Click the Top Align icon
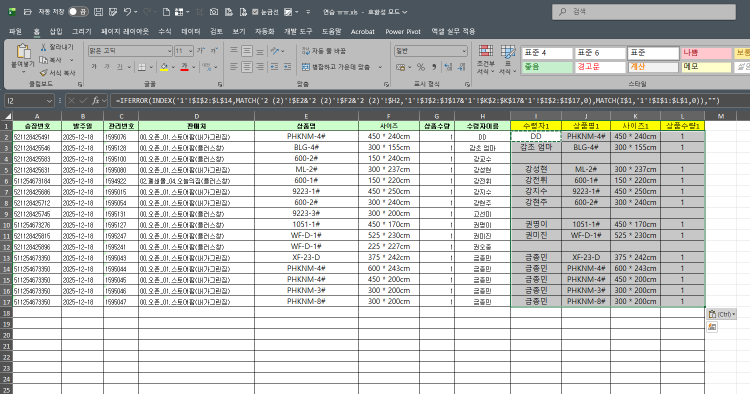The image size is (750, 394). (x=234, y=51)
